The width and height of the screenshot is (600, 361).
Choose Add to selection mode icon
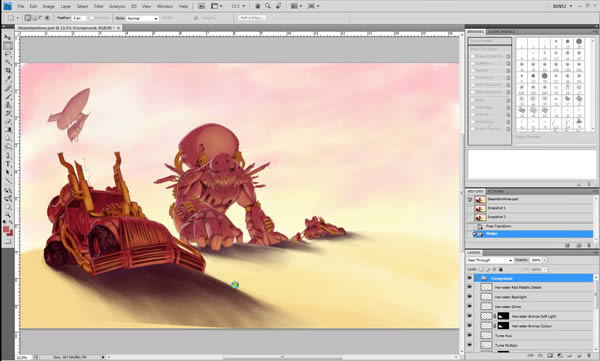coord(34,18)
